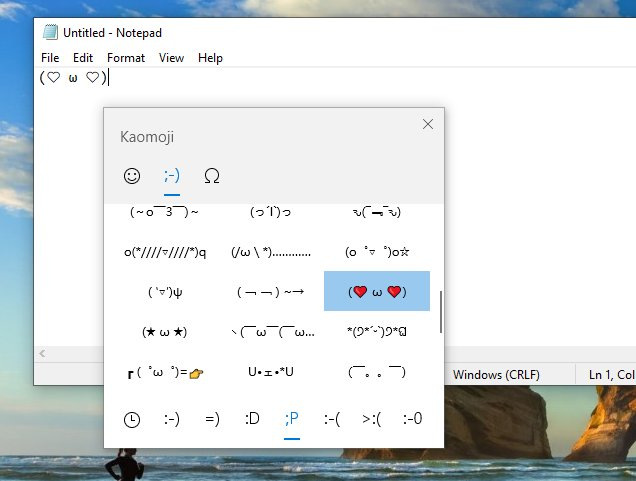Open Notepad File menu
The height and width of the screenshot is (481, 636).
tap(50, 58)
